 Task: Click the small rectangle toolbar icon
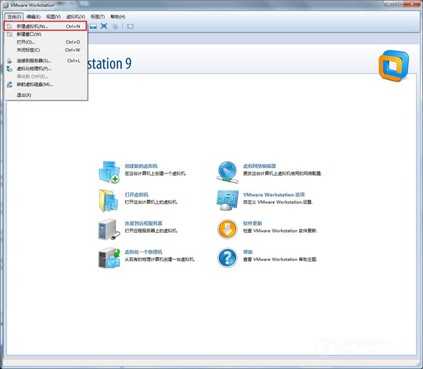[x=130, y=26]
